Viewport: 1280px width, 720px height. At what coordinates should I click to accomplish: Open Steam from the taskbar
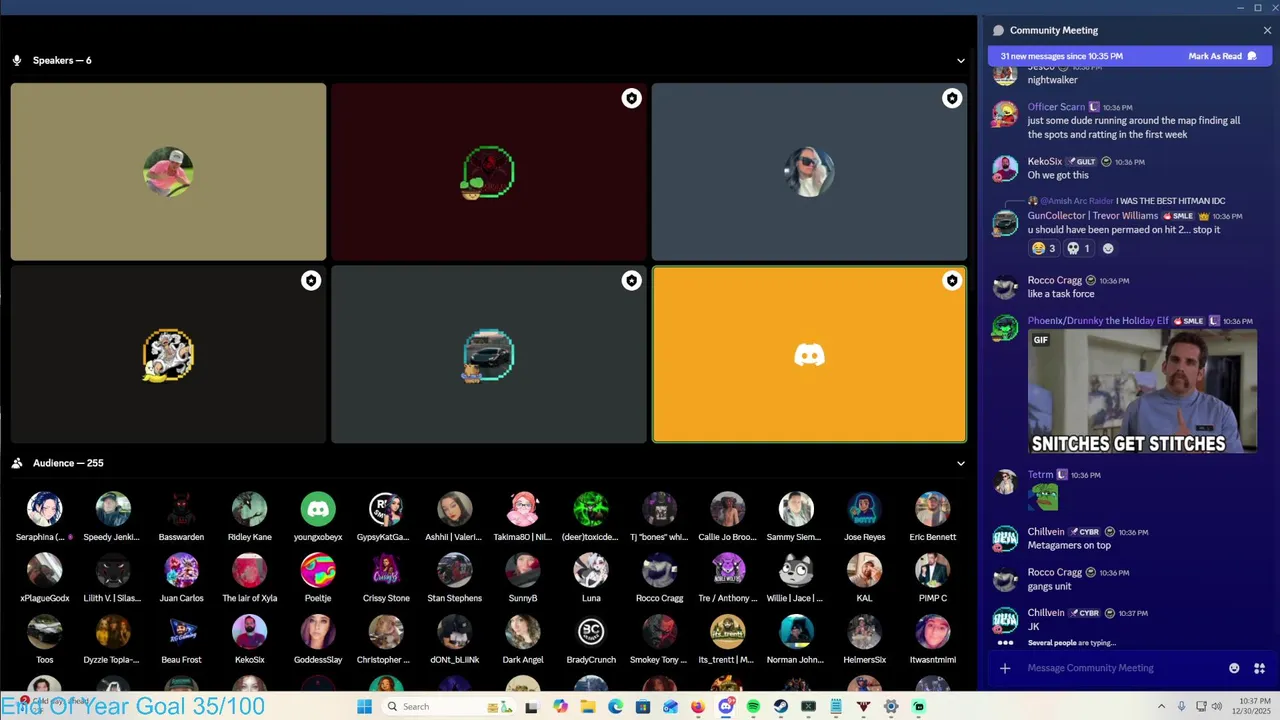tap(781, 706)
